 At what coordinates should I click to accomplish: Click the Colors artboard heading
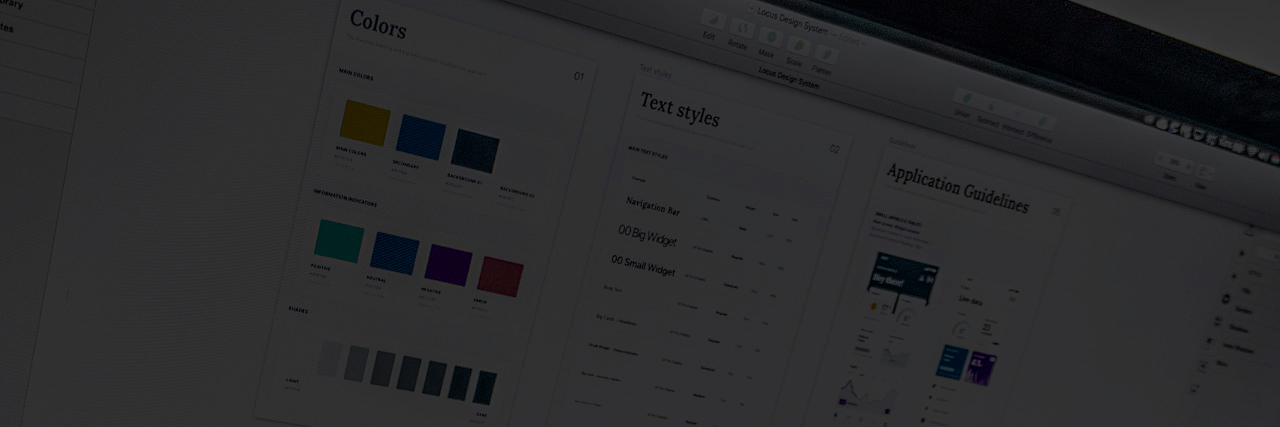tap(378, 23)
